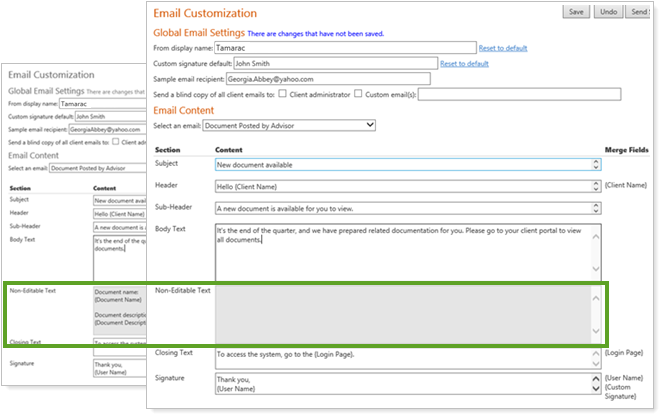
Task: Enable Client administrator checkbox in front window
Action: click(283, 95)
